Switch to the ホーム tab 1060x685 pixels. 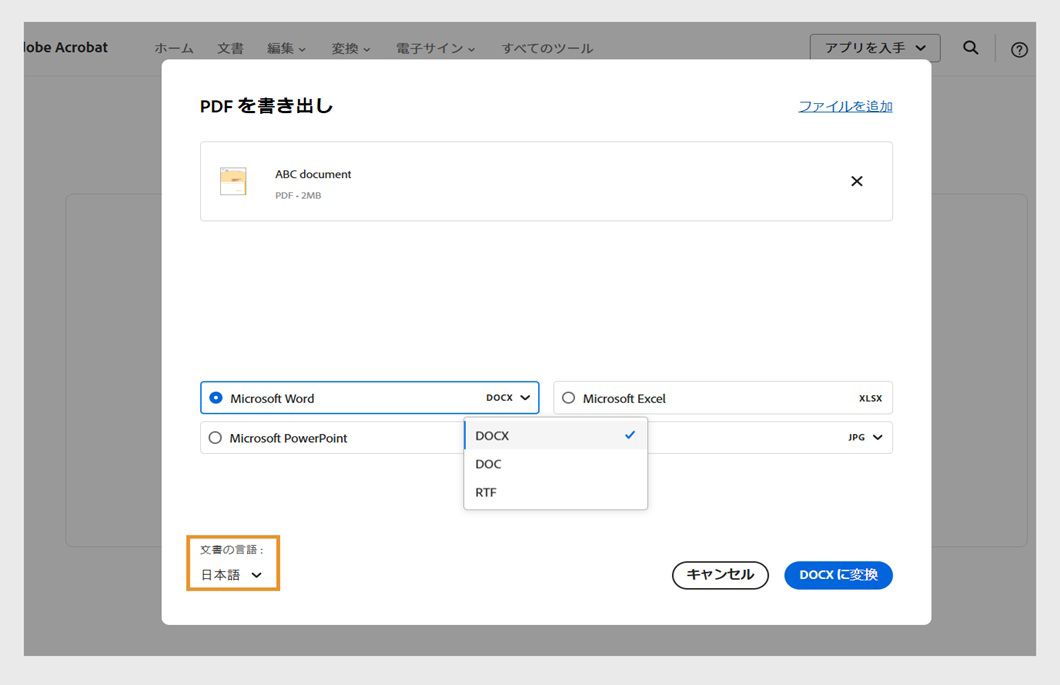tap(173, 47)
